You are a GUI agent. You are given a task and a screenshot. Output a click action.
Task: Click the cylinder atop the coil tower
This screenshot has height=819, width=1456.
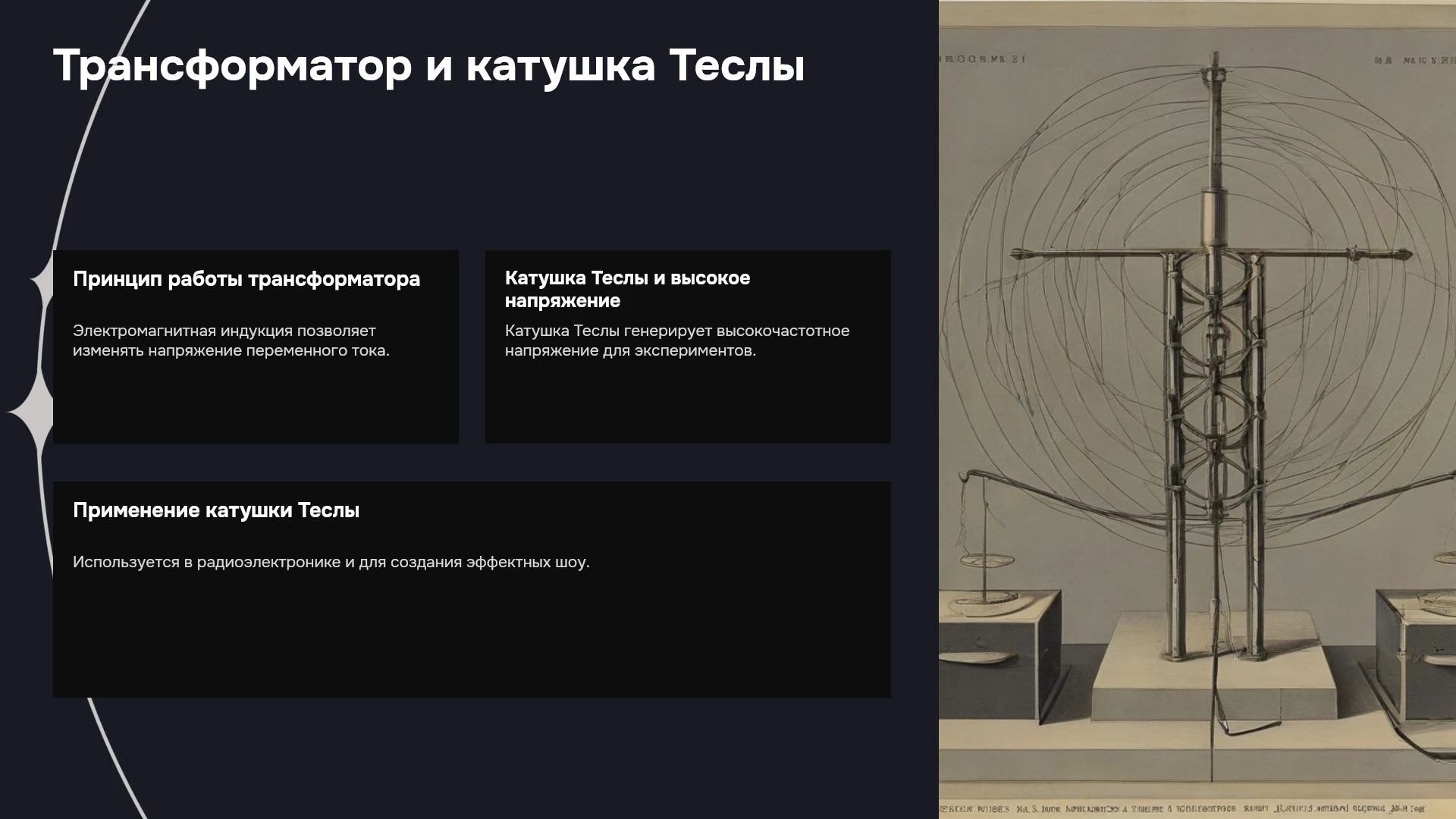pyautogui.click(x=1214, y=218)
